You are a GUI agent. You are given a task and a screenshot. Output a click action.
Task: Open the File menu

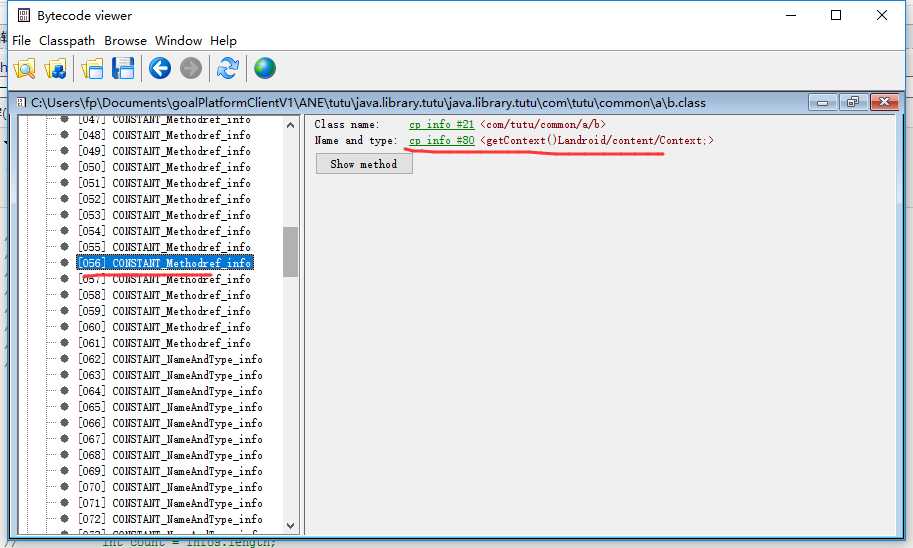pos(21,41)
